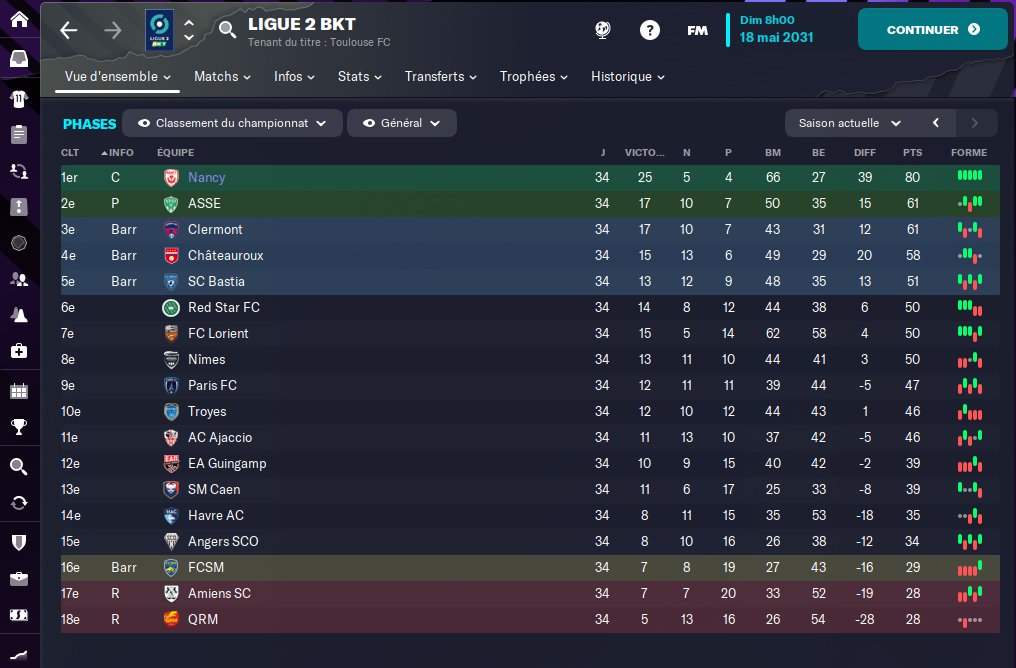Click the help question mark icon
This screenshot has height=668, width=1016.
(650, 30)
